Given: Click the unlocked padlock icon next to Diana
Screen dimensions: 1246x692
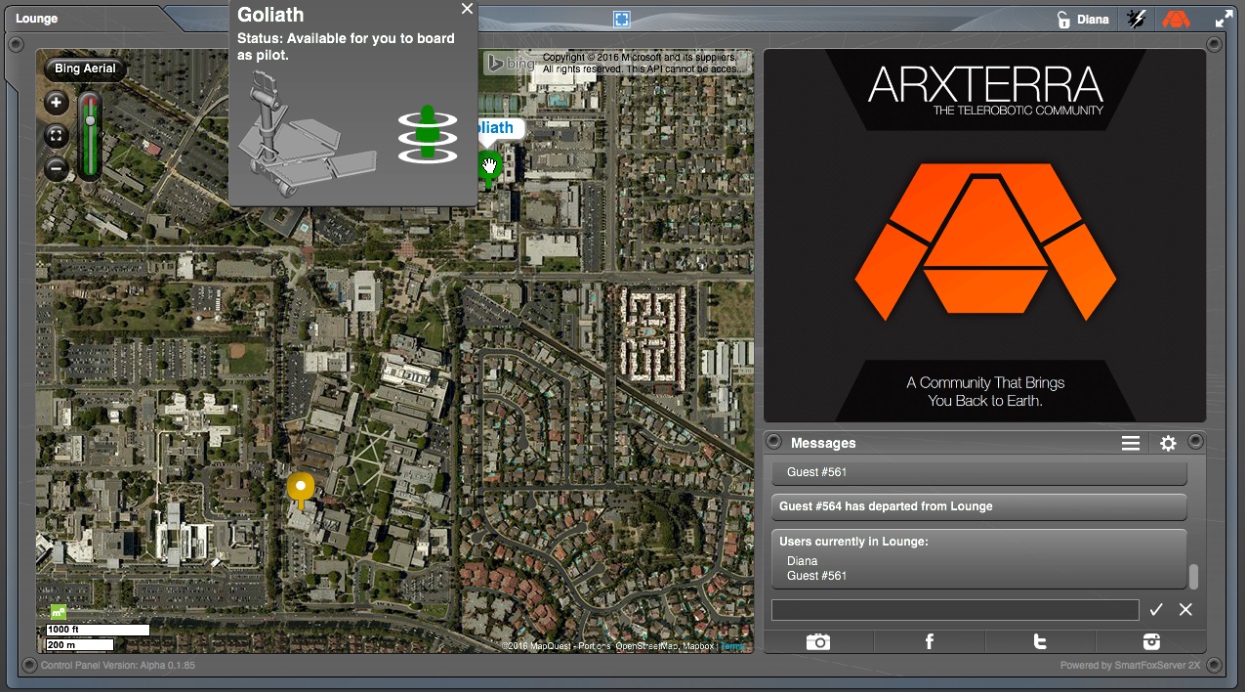Looking at the screenshot, I should coord(1064,19).
